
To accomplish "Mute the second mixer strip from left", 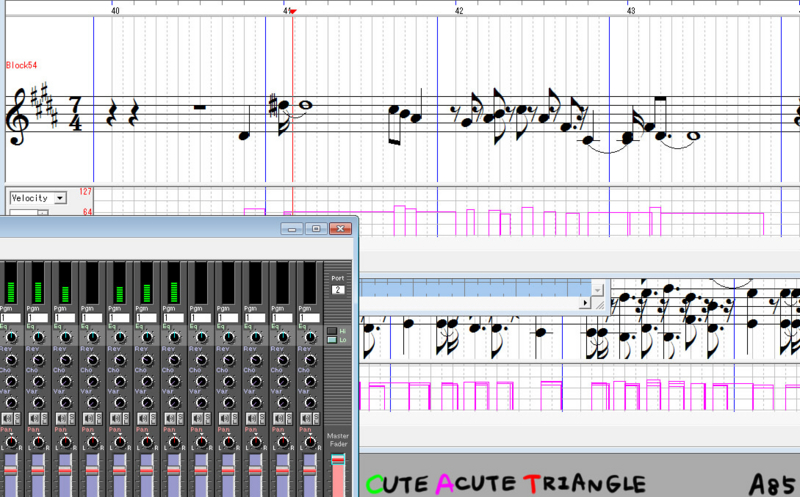I will [34, 418].
